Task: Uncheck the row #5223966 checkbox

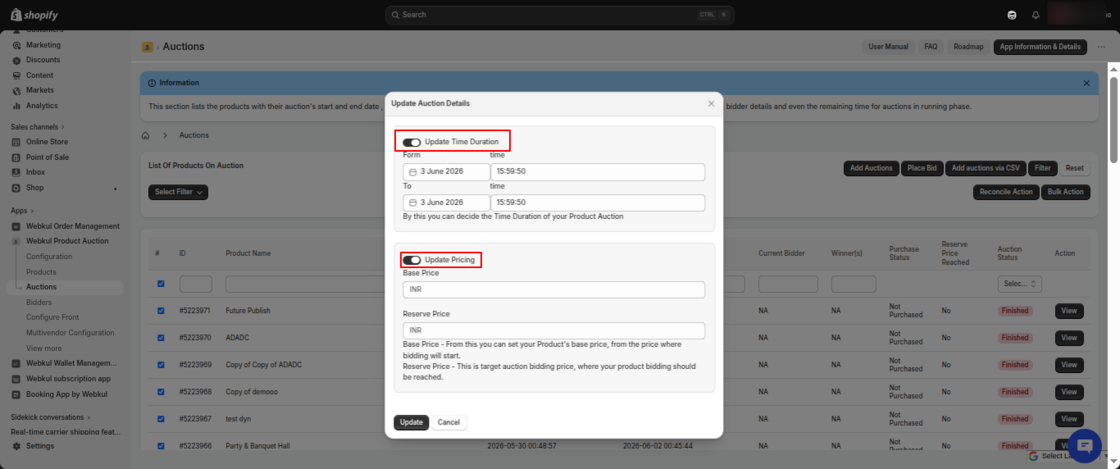Action: click(161, 446)
